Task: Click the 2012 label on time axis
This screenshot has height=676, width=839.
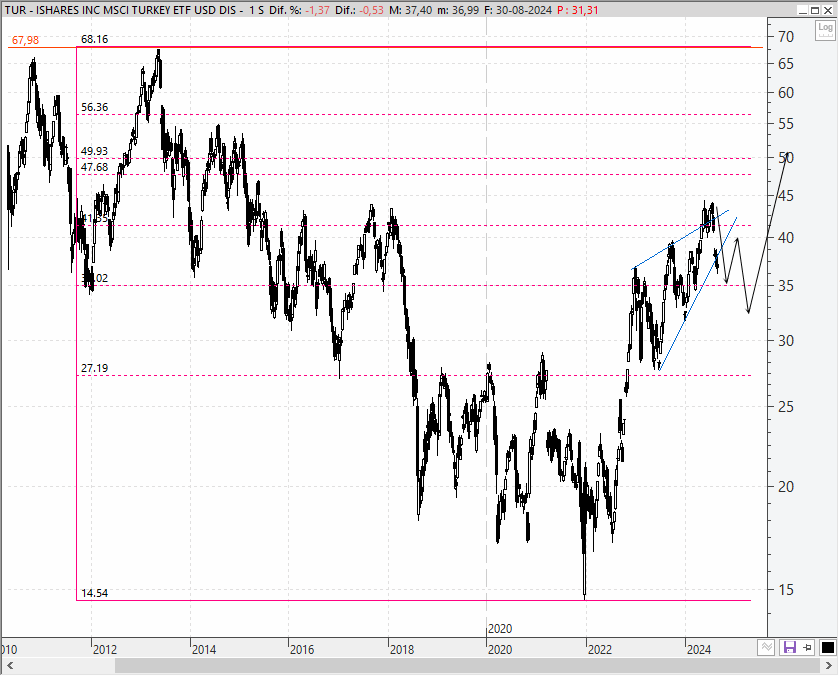Action: coord(104,650)
